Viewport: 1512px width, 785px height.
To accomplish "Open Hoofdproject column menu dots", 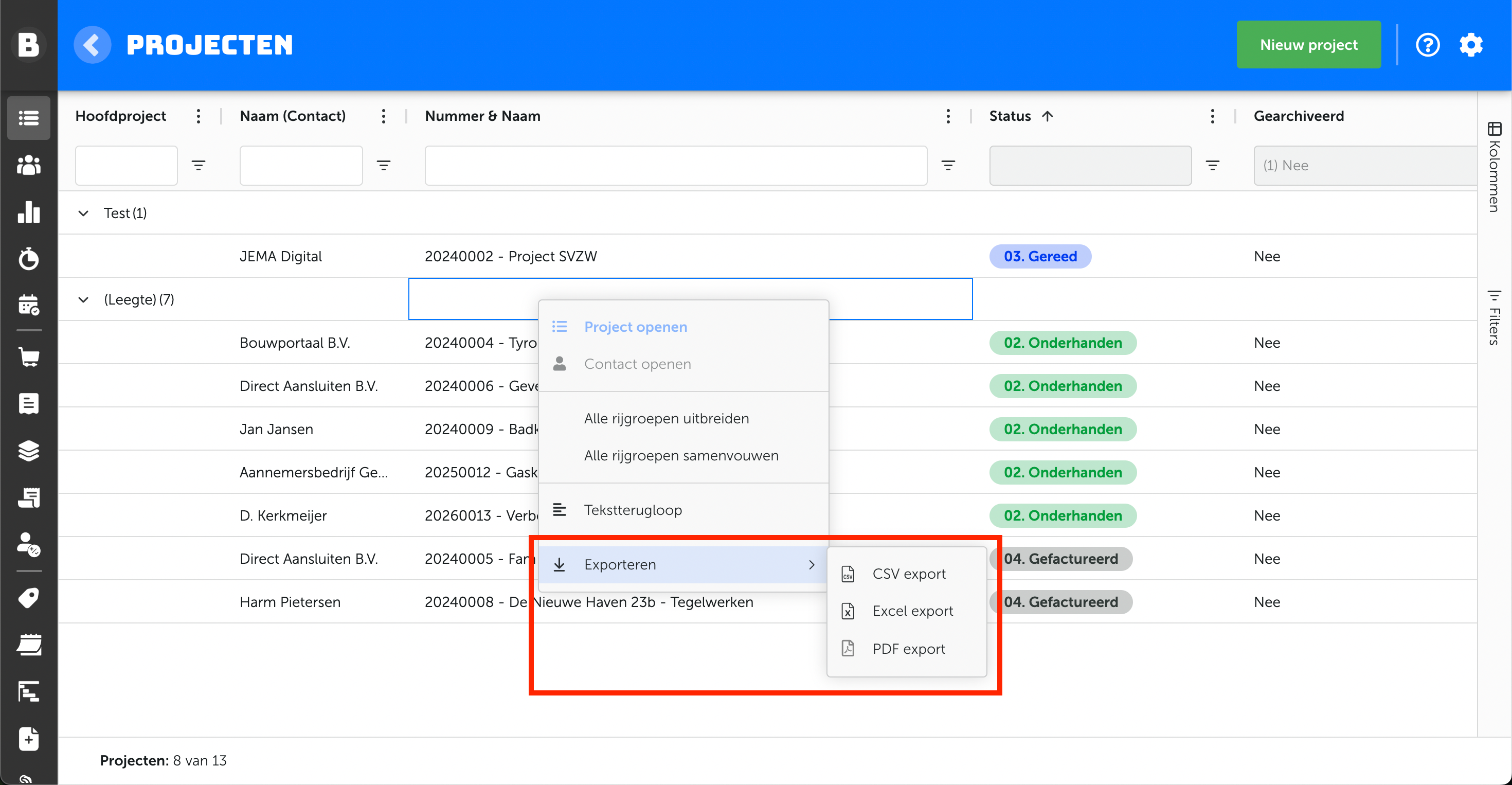I will tap(199, 116).
